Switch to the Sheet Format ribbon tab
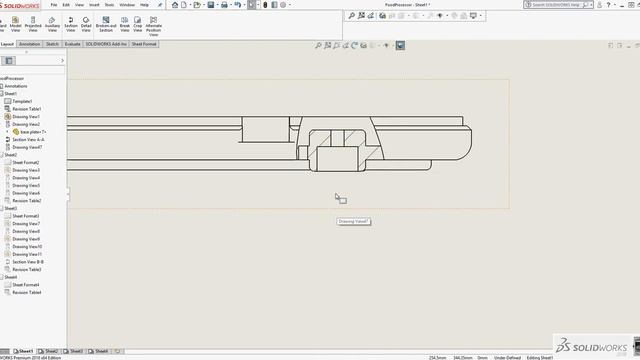 [144, 44]
